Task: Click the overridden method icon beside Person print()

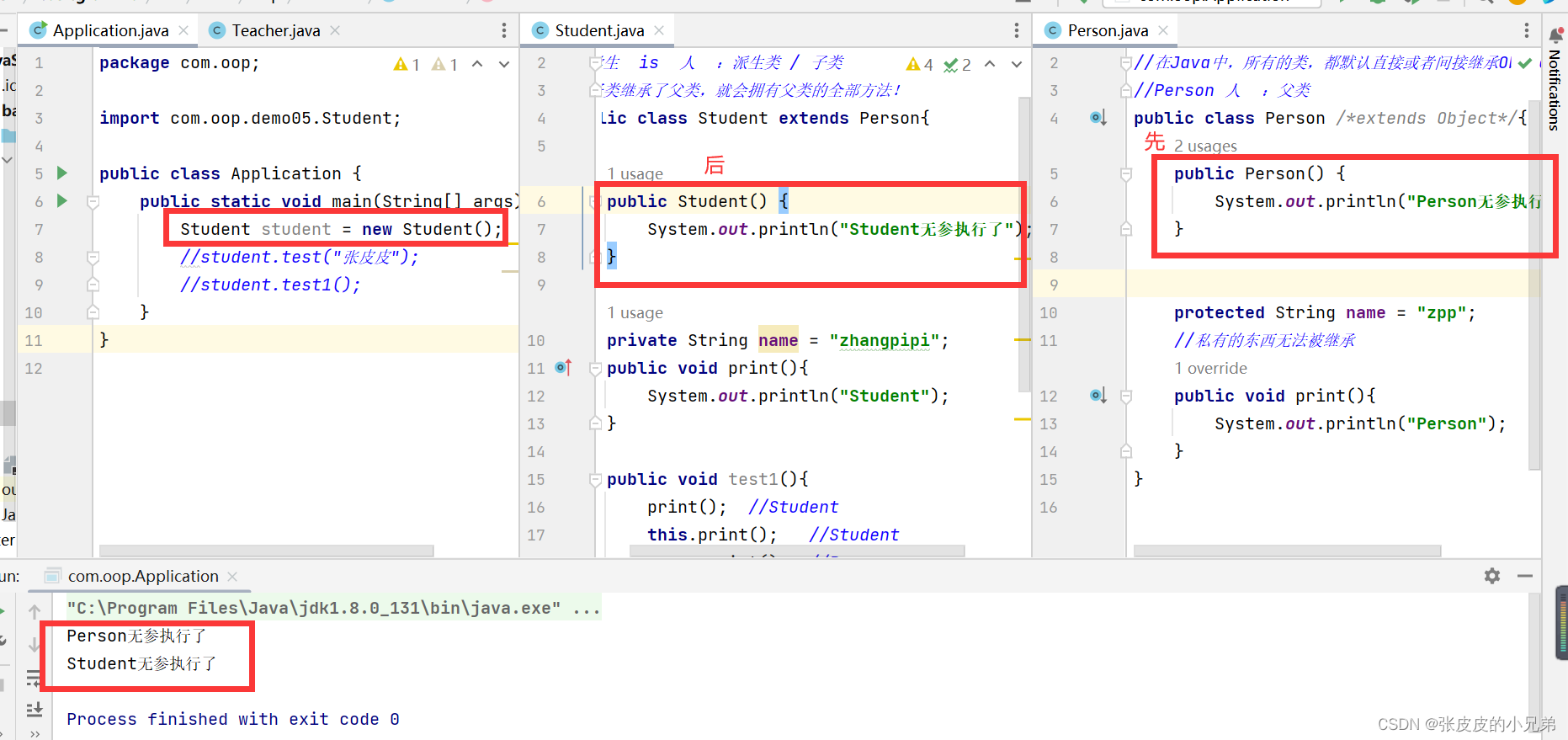Action: click(x=1098, y=396)
